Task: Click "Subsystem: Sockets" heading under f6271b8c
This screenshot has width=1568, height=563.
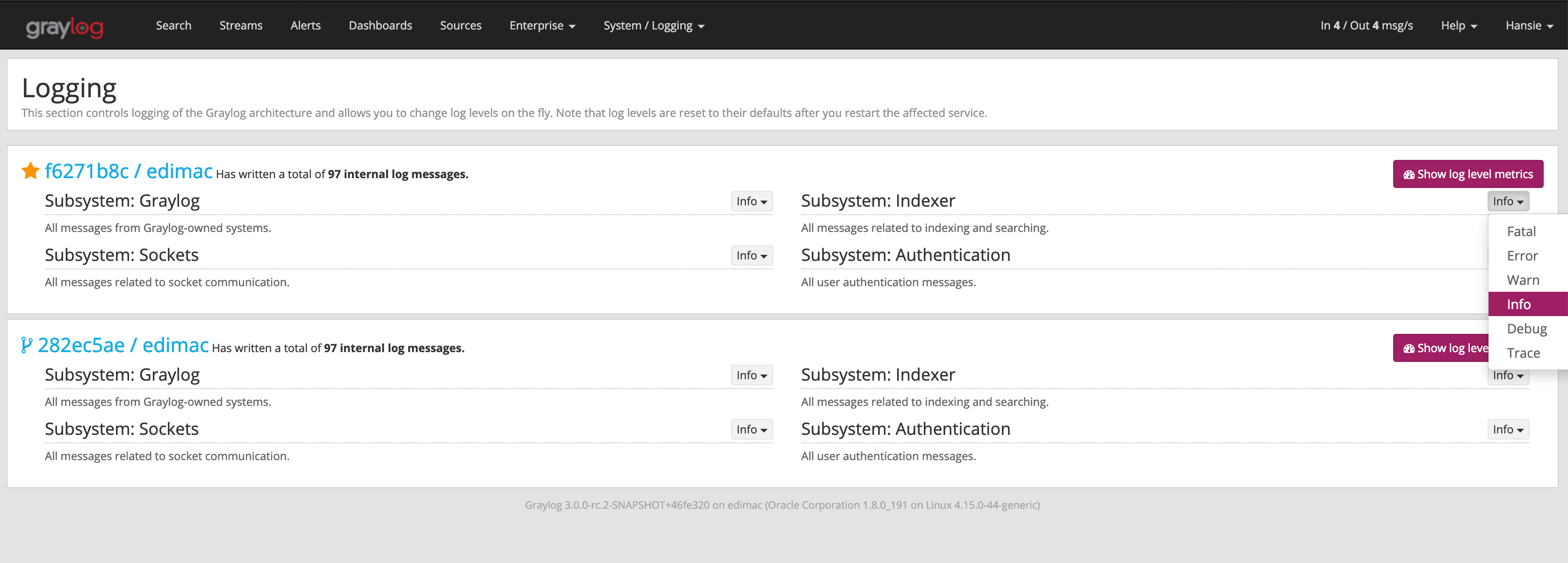Action: click(x=122, y=255)
